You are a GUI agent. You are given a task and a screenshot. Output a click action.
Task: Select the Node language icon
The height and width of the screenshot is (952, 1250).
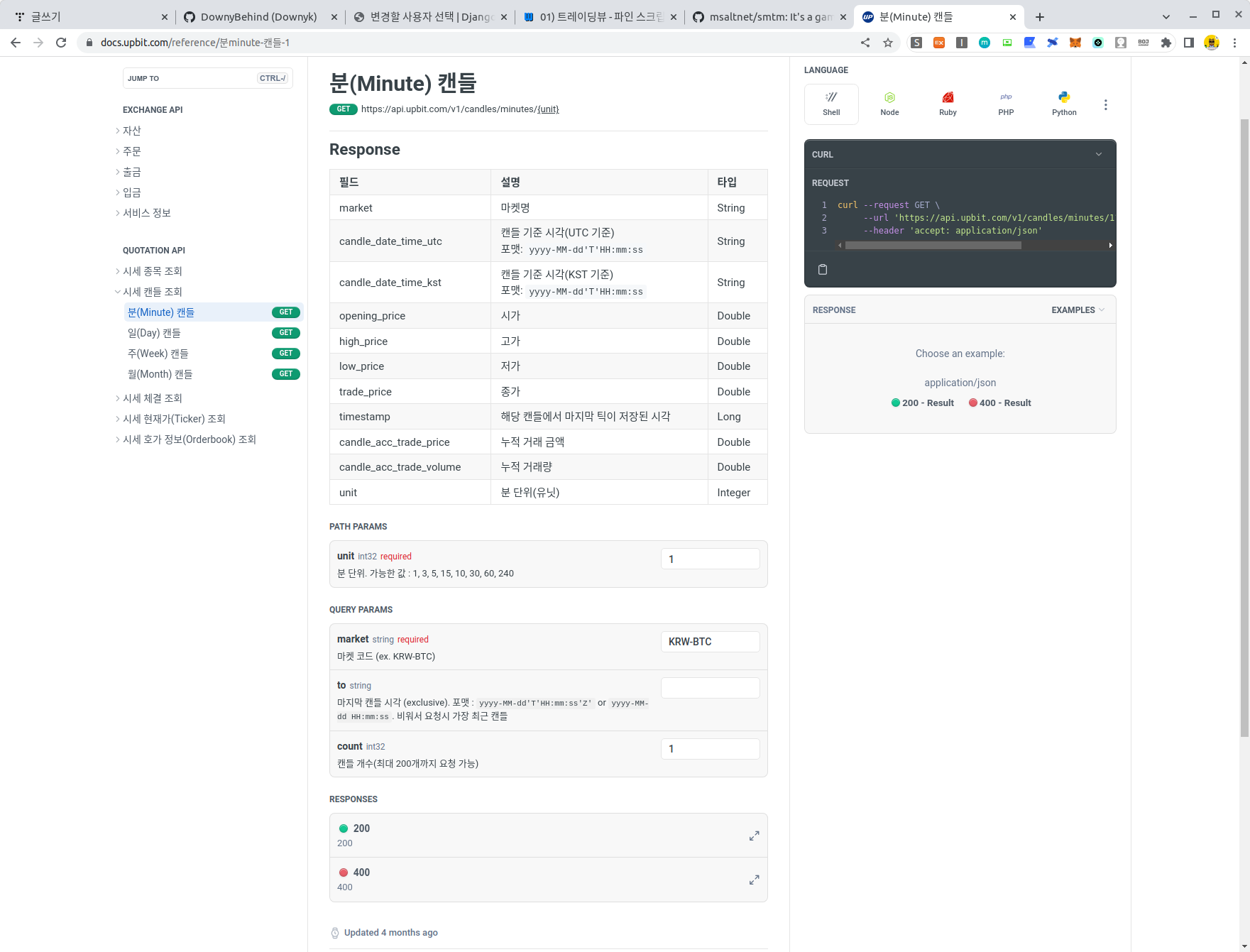(889, 104)
